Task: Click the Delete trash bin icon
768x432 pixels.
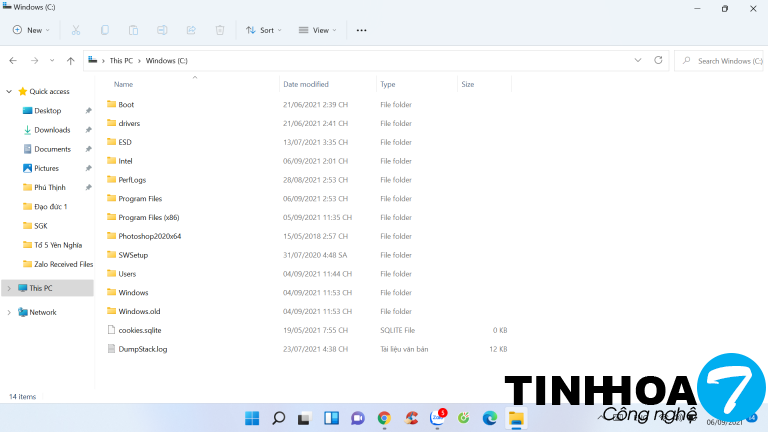Action: pyautogui.click(x=220, y=30)
